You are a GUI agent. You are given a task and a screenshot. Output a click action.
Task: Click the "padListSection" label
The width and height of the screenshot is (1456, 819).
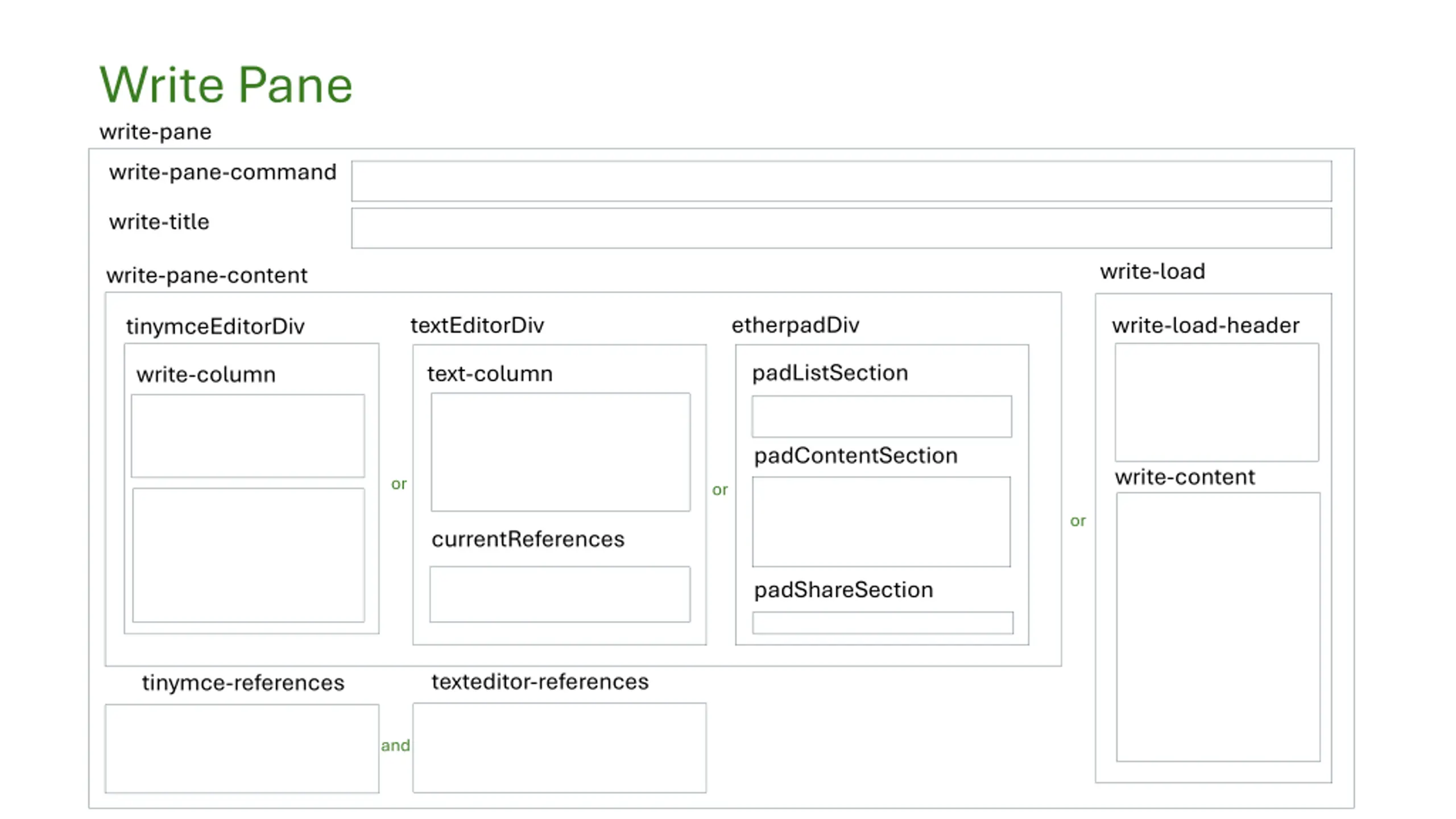coord(830,373)
